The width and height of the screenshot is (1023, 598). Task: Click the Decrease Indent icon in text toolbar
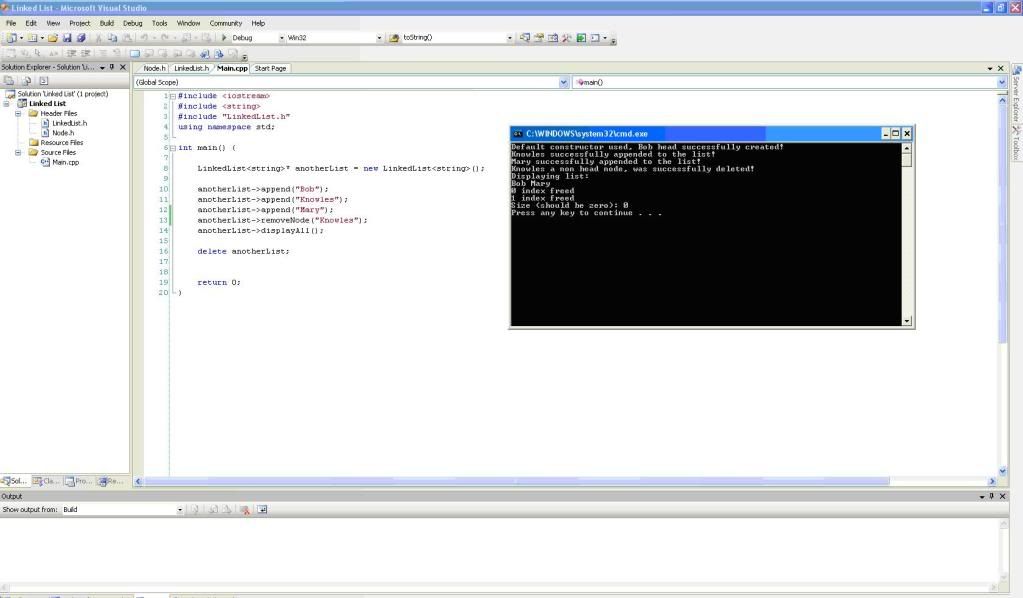point(71,53)
